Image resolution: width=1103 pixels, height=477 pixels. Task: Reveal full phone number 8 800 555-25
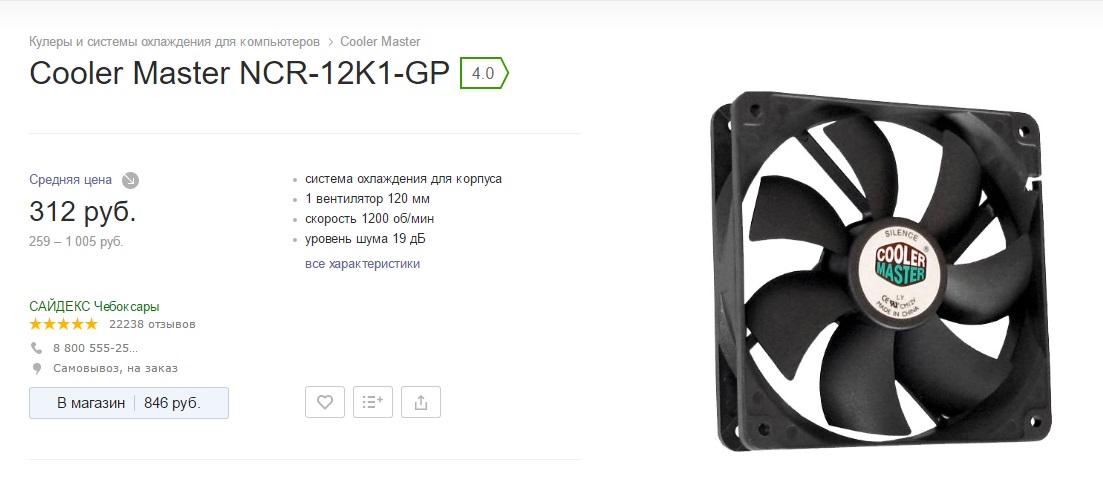pos(95,348)
